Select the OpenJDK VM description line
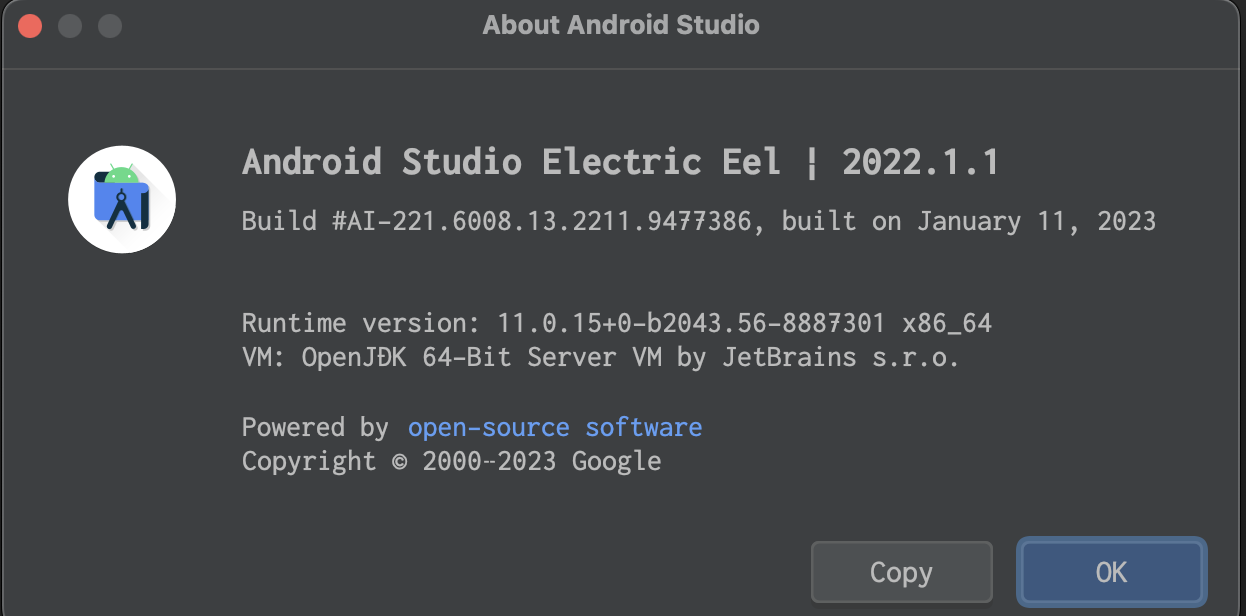1246x616 pixels. click(x=600, y=357)
